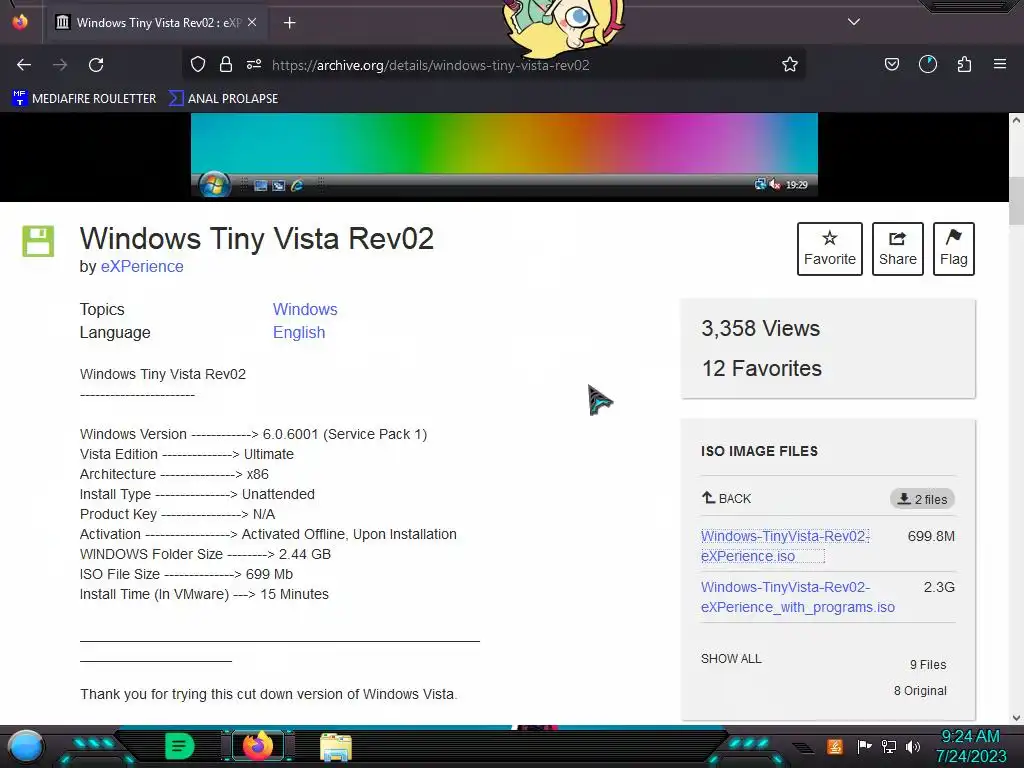Open File Explorer from the taskbar
The height and width of the screenshot is (768, 1024).
click(x=336, y=747)
